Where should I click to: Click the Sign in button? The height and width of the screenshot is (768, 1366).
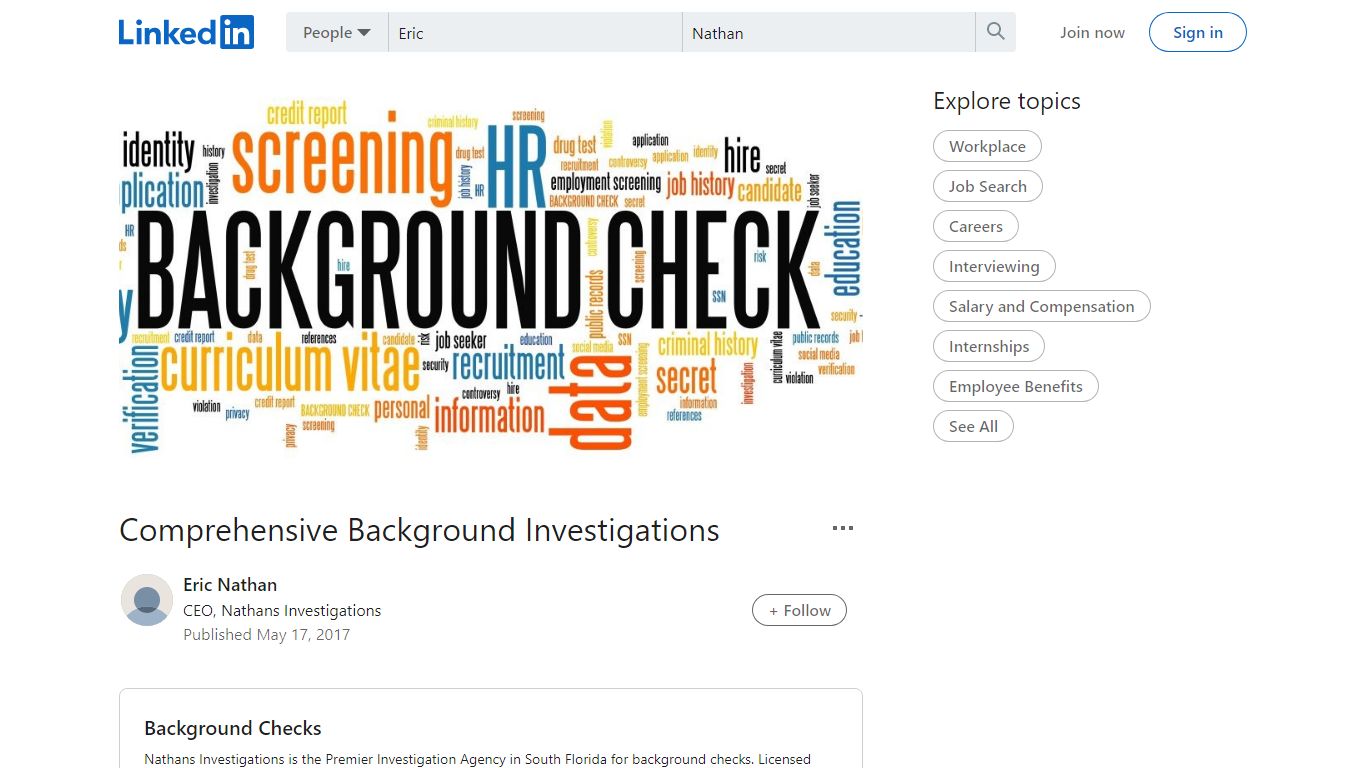point(1198,32)
